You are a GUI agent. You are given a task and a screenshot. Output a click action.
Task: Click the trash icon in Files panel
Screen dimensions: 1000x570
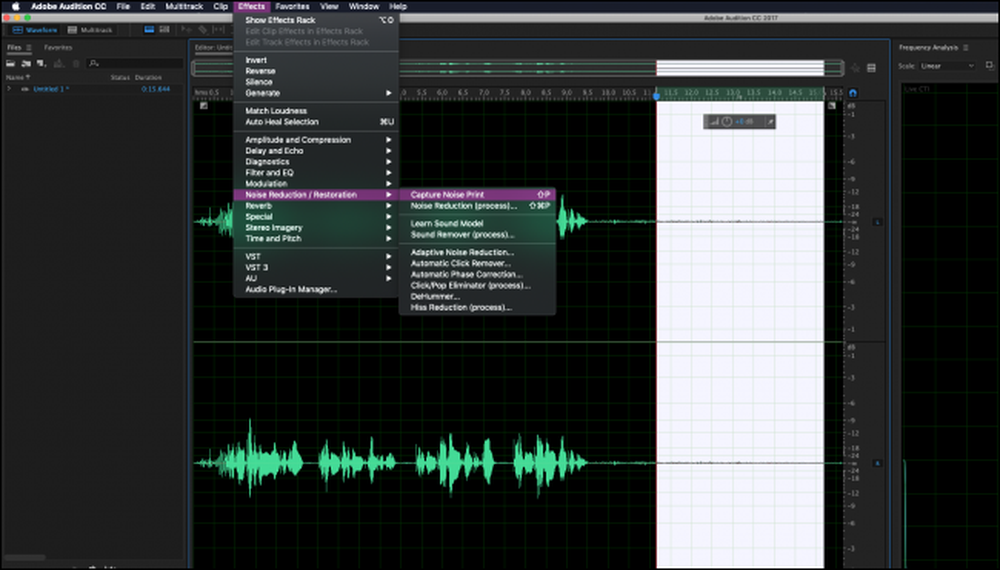tap(76, 63)
